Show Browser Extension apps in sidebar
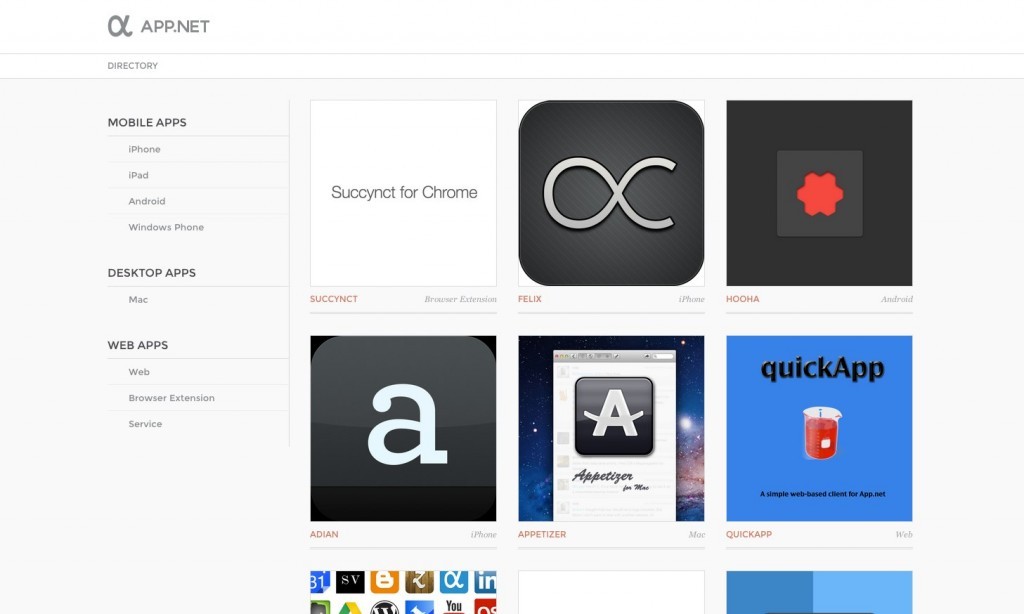 coord(172,398)
